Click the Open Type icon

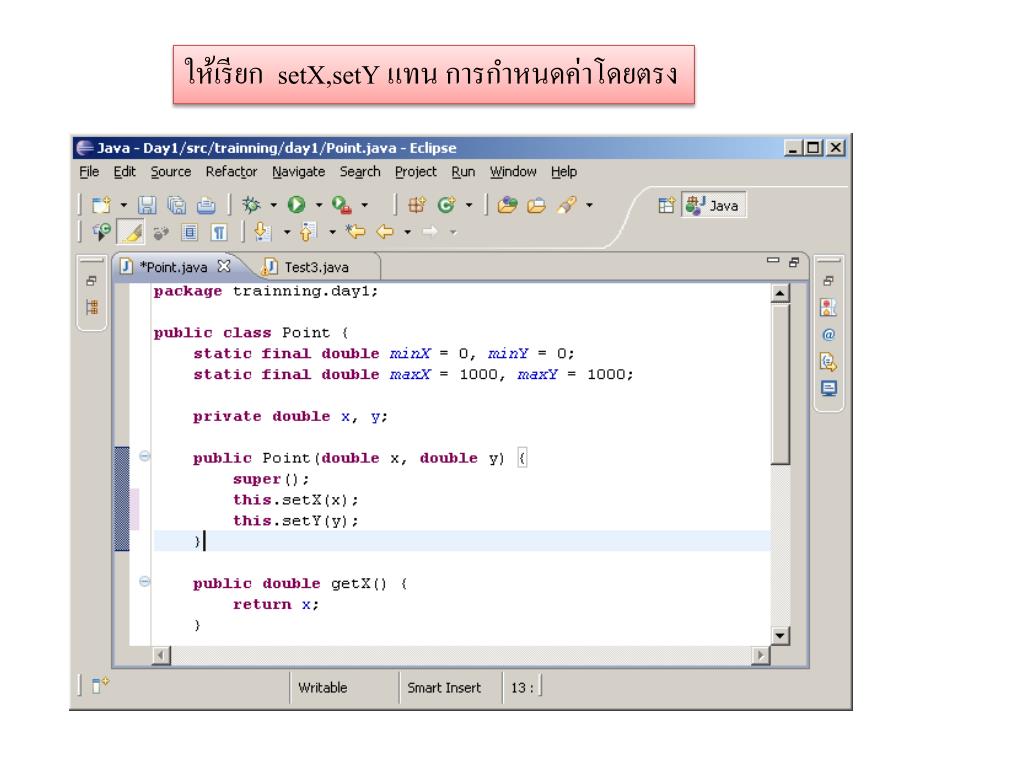(x=507, y=205)
